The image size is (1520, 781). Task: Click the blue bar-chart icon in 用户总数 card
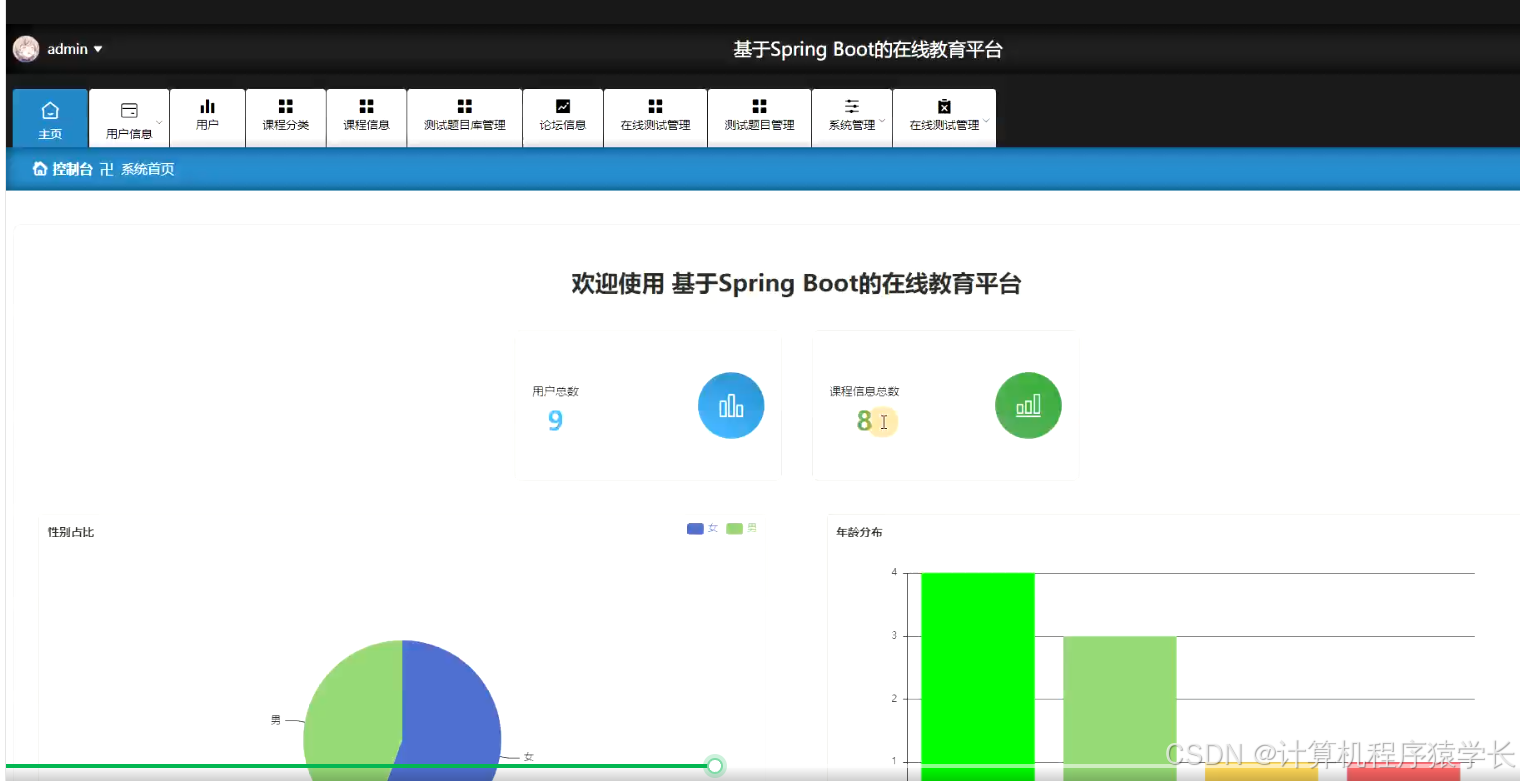[x=731, y=405]
